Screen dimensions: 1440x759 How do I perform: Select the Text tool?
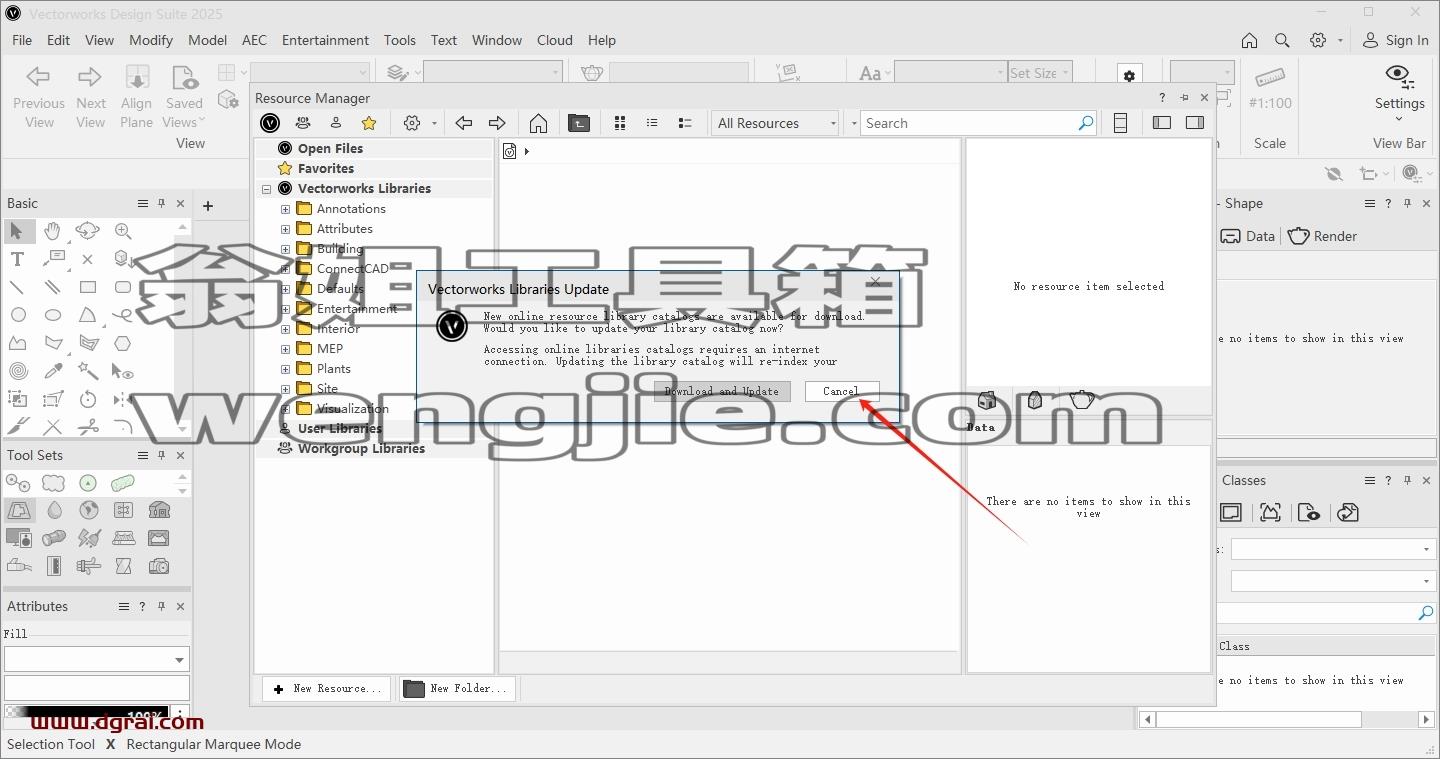click(x=17, y=259)
